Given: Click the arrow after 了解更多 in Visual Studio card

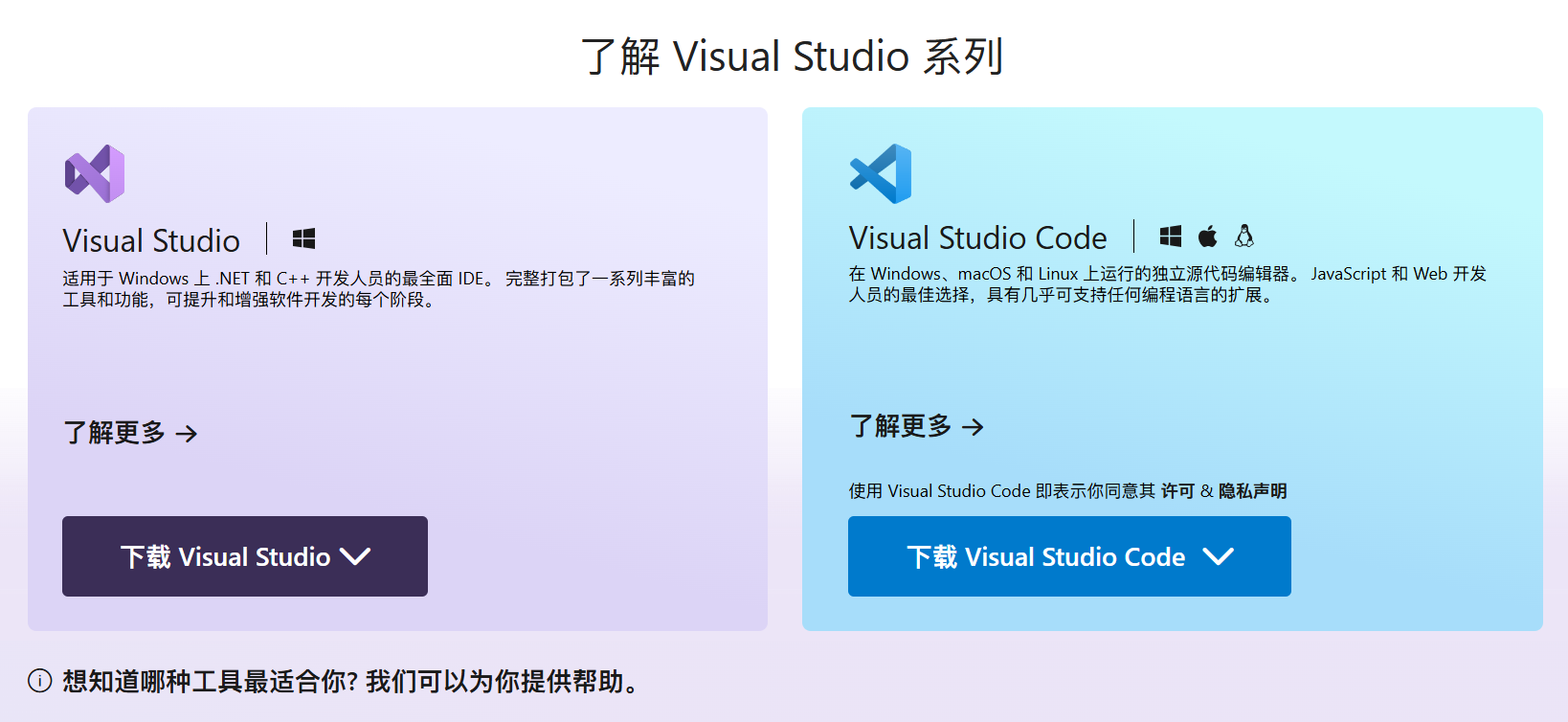Looking at the screenshot, I should 187,434.
